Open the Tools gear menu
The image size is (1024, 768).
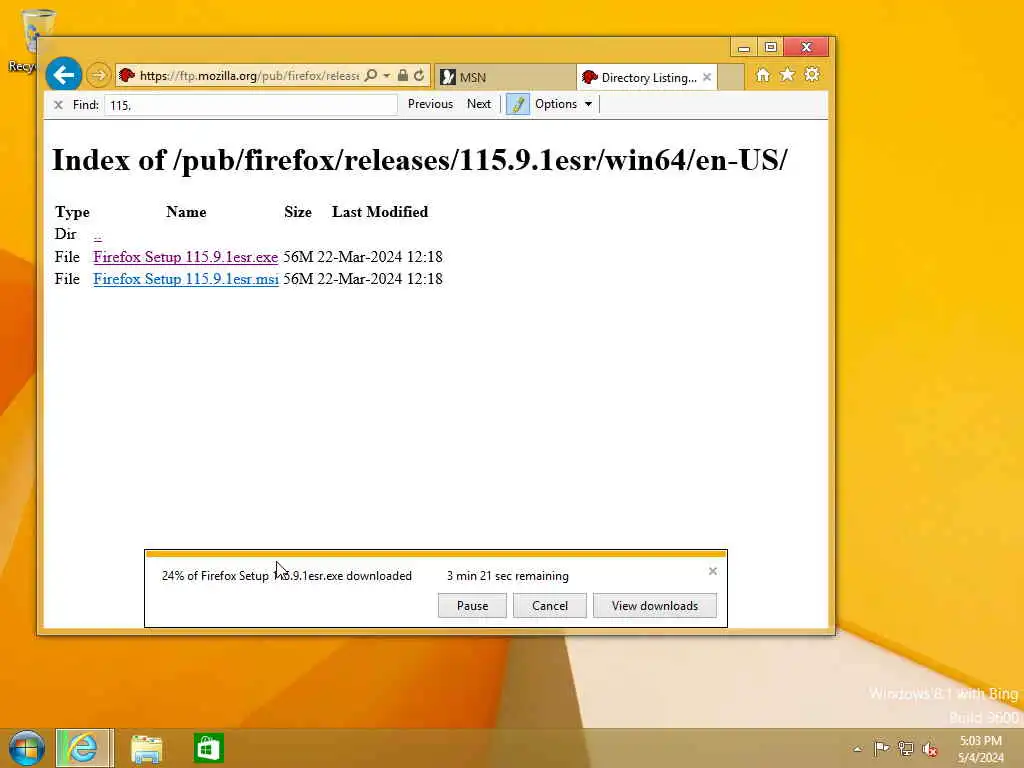[812, 75]
